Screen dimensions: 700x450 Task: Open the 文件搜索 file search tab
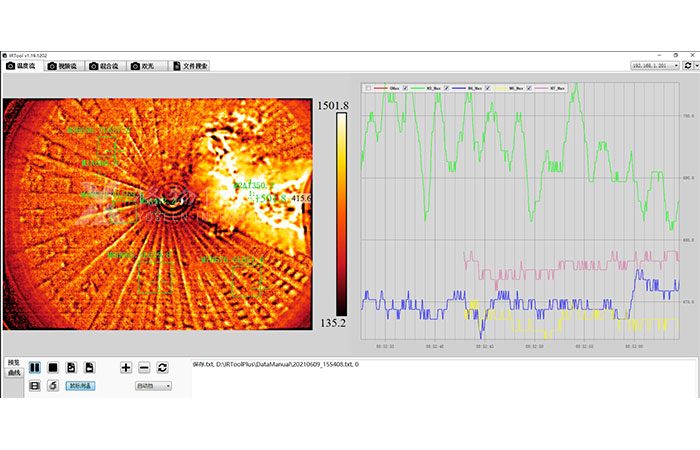click(191, 66)
